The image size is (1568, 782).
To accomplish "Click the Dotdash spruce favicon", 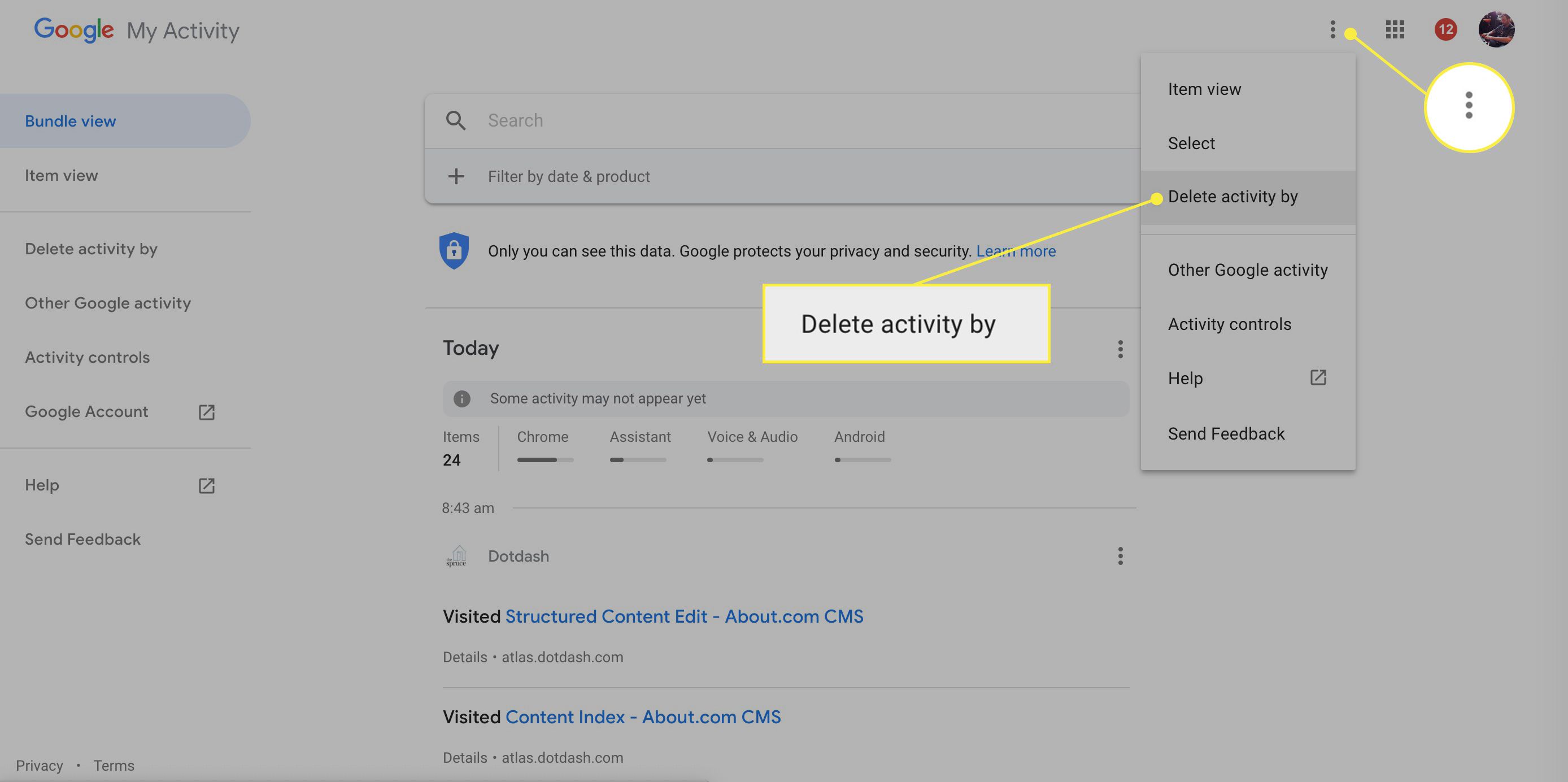I will tap(456, 556).
